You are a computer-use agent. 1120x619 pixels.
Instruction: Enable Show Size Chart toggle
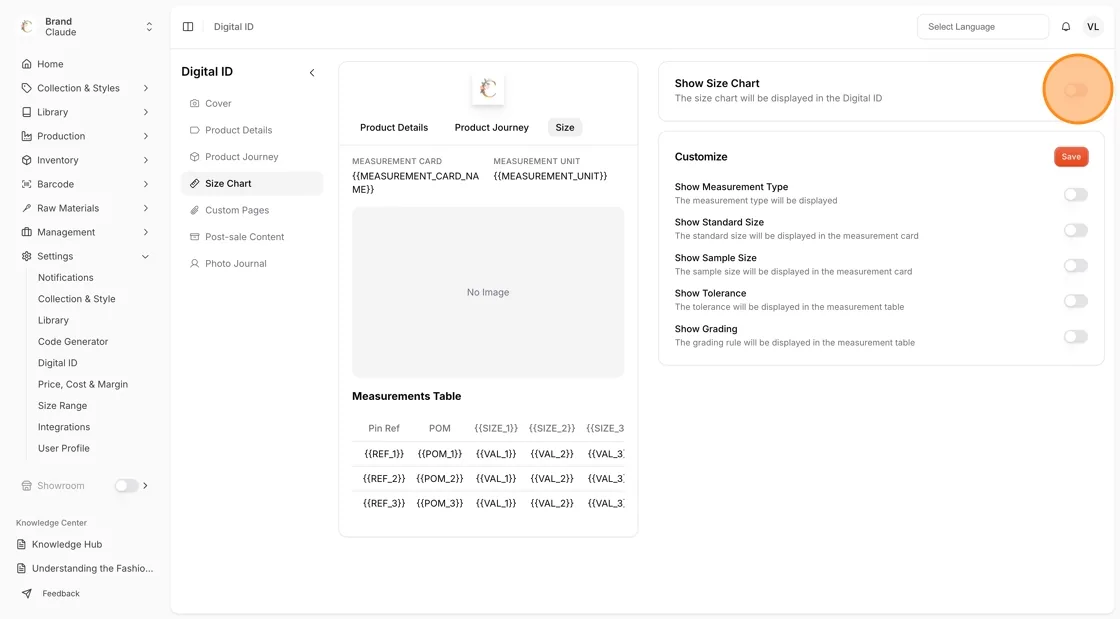[1076, 90]
